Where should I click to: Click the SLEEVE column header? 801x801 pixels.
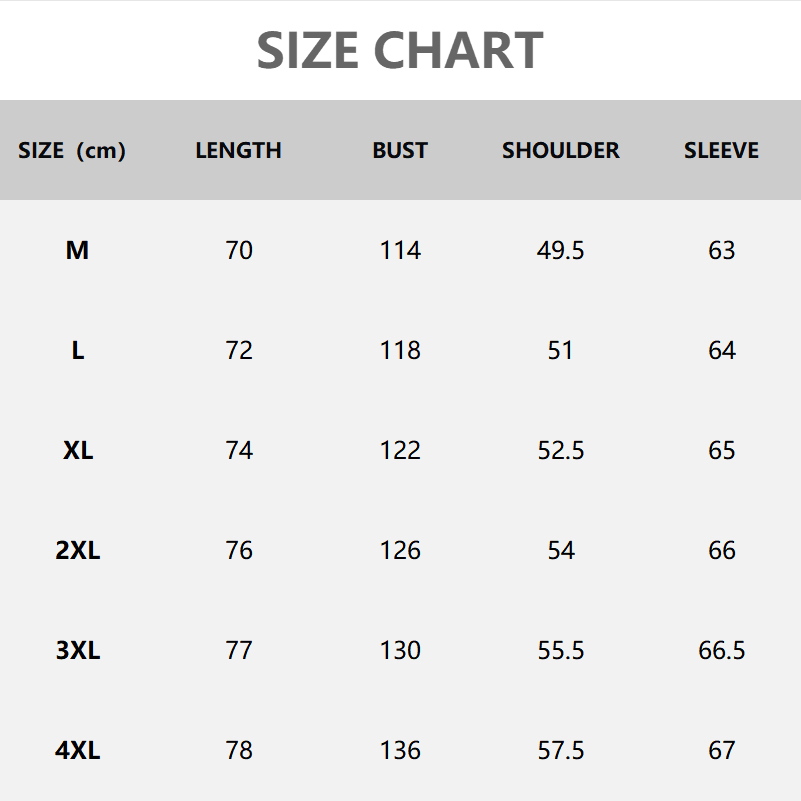pyautogui.click(x=721, y=151)
